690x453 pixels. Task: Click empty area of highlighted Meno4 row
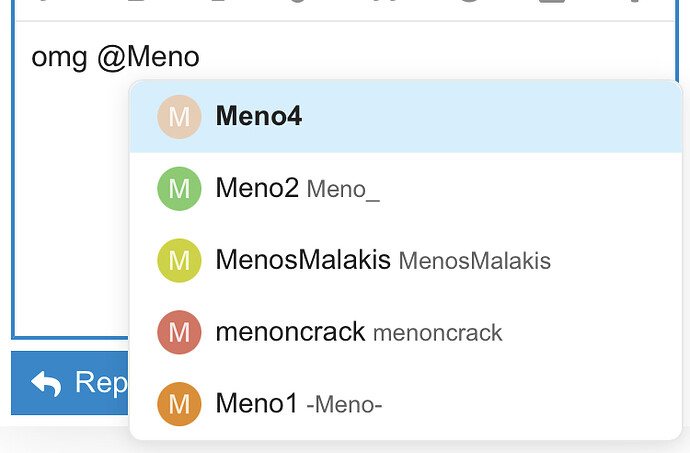coord(484,117)
